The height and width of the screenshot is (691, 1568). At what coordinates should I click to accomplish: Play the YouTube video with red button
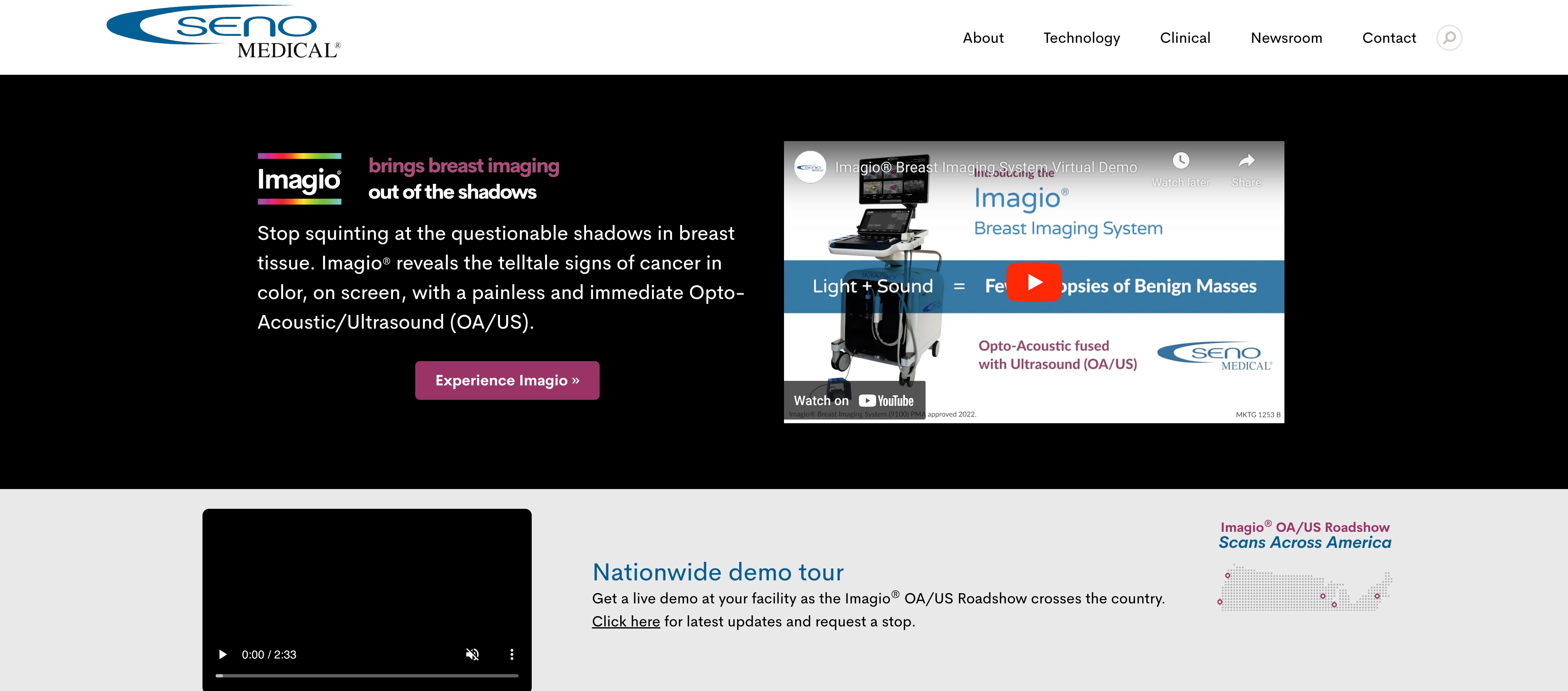(x=1033, y=282)
